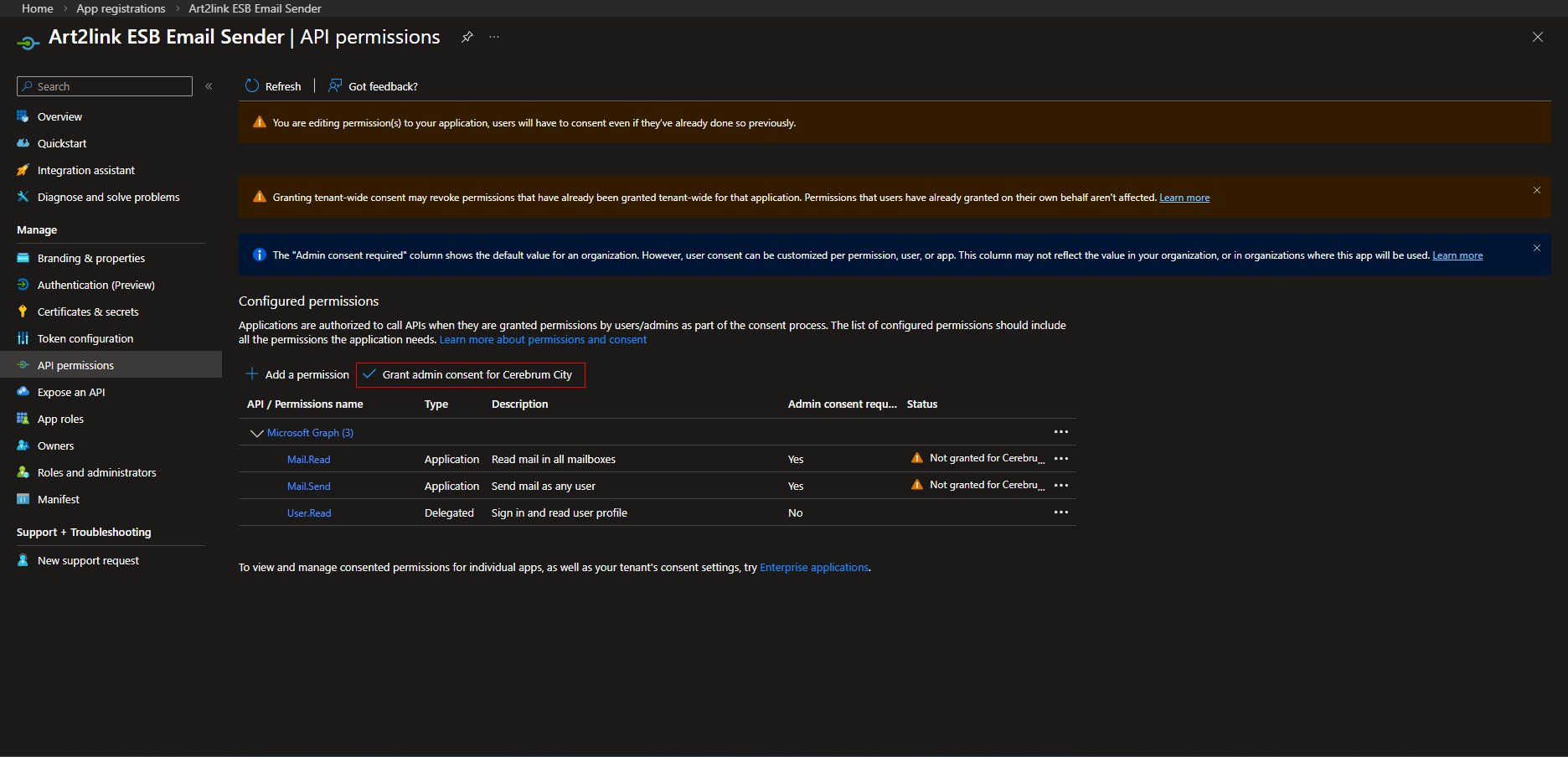Go to Integration assistant

tap(86, 170)
